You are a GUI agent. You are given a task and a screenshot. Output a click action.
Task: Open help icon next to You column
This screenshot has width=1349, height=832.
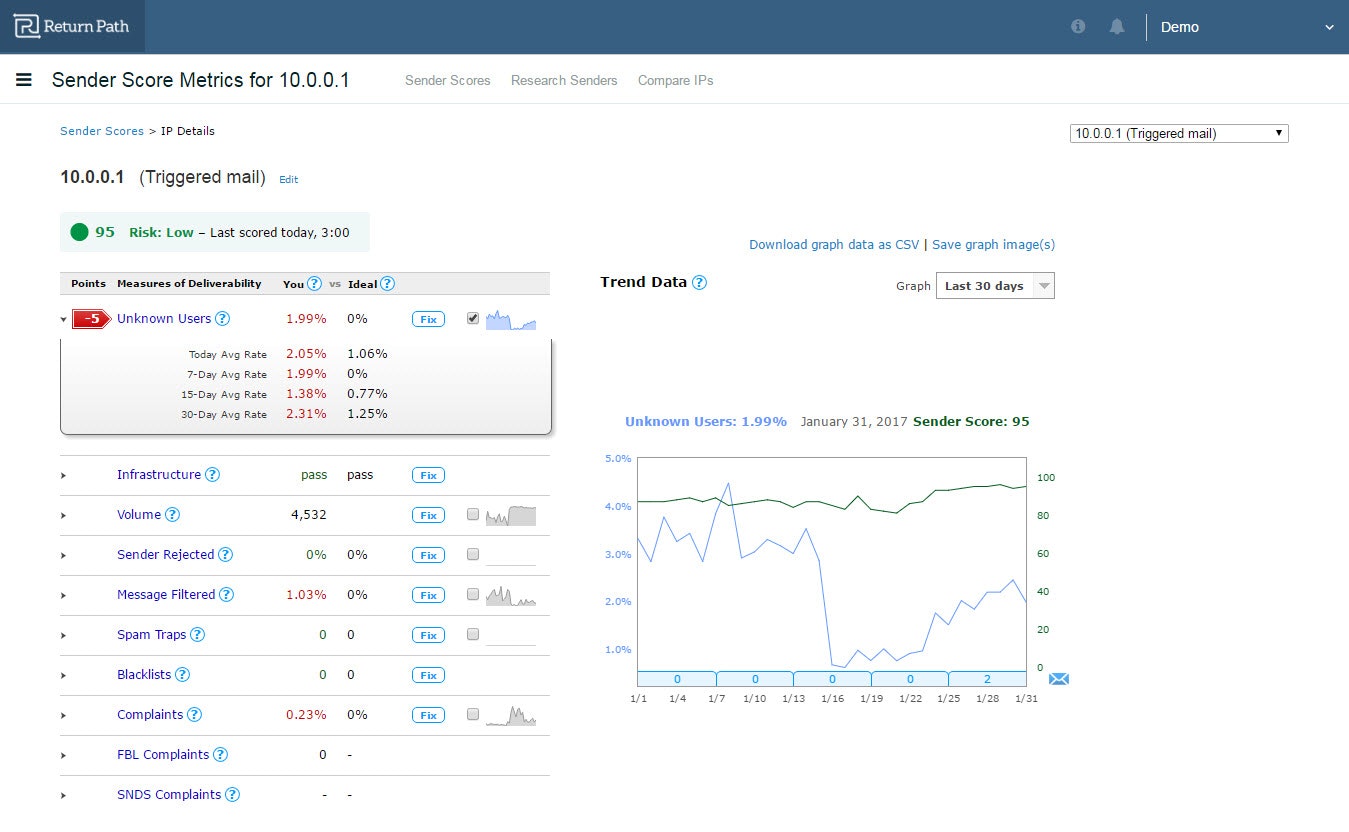click(314, 284)
